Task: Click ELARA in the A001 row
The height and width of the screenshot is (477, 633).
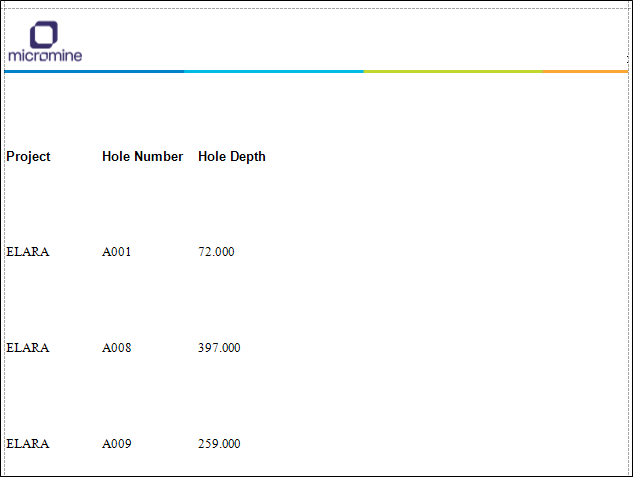Action: click(28, 252)
